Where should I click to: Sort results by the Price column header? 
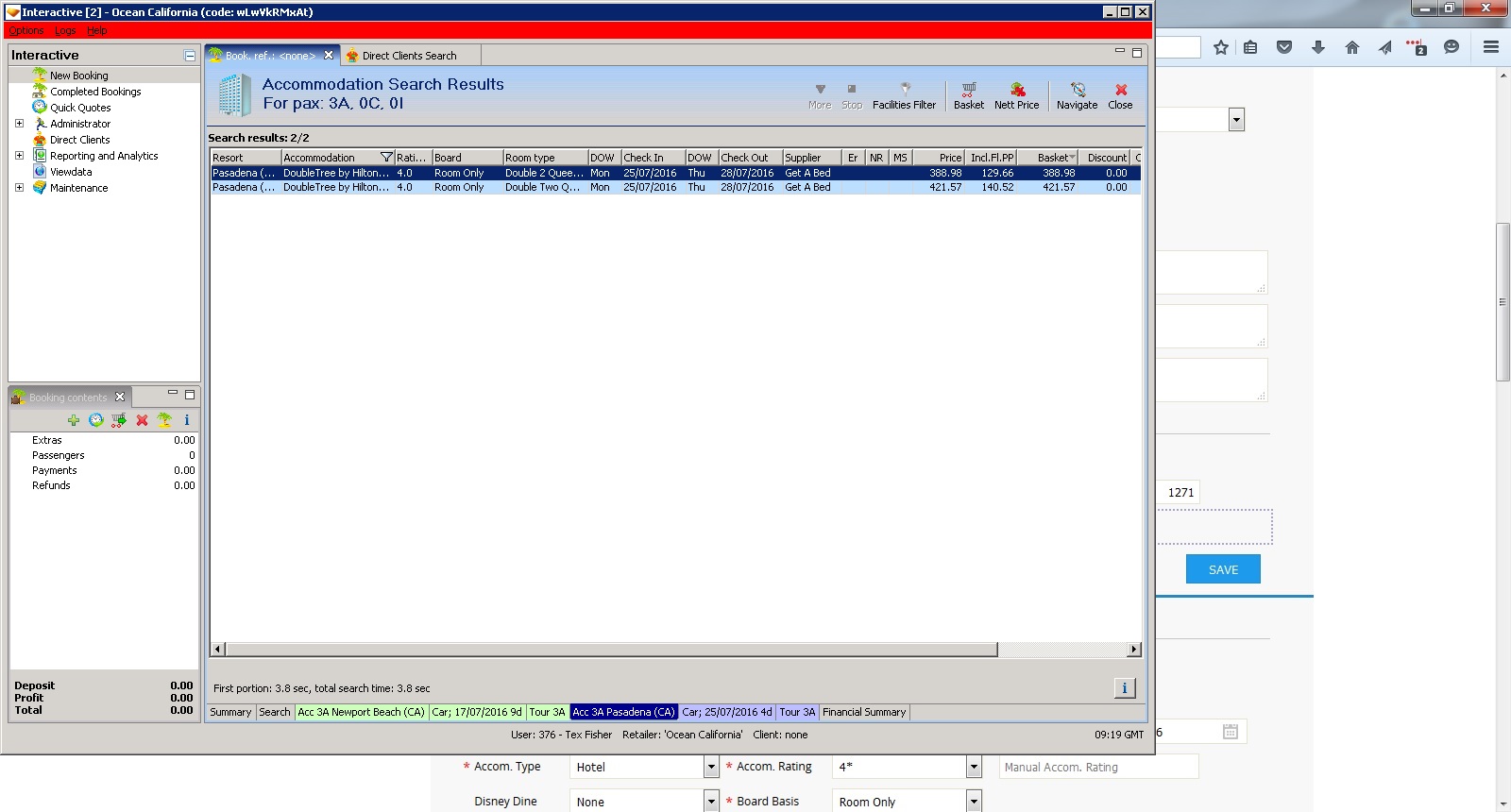point(939,158)
